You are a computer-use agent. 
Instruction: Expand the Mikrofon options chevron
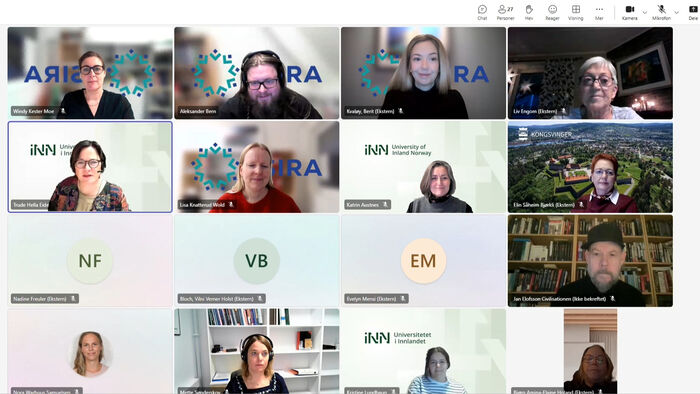pos(677,12)
